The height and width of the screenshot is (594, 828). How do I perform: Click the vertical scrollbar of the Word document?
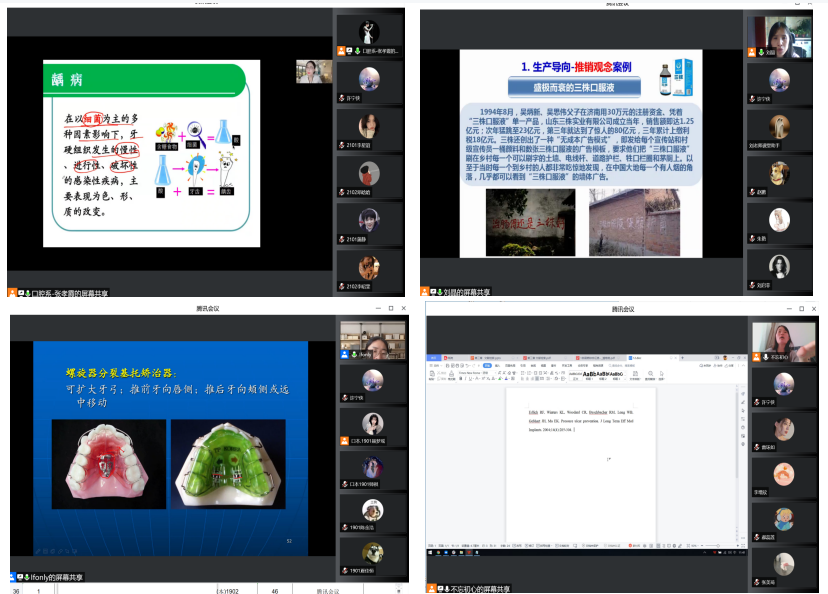pos(736,450)
